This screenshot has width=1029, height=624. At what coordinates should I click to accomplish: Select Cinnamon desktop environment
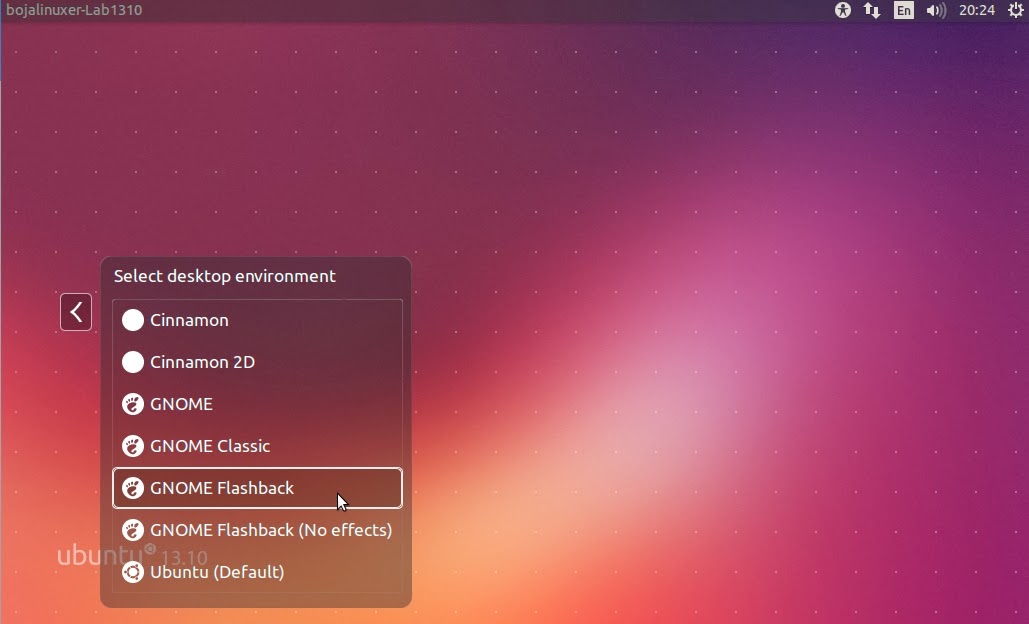(257, 320)
